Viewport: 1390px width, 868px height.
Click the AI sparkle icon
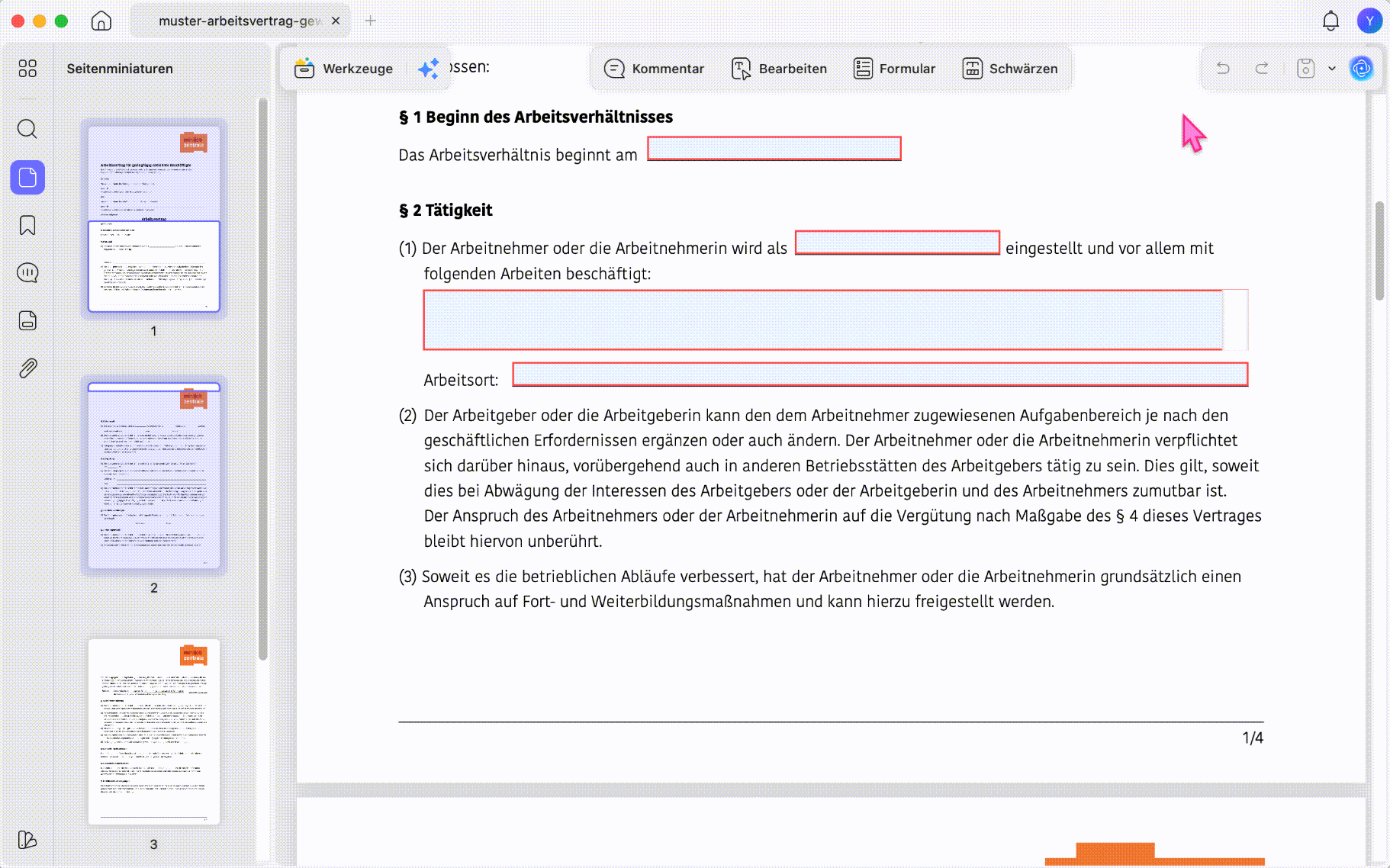click(x=429, y=69)
